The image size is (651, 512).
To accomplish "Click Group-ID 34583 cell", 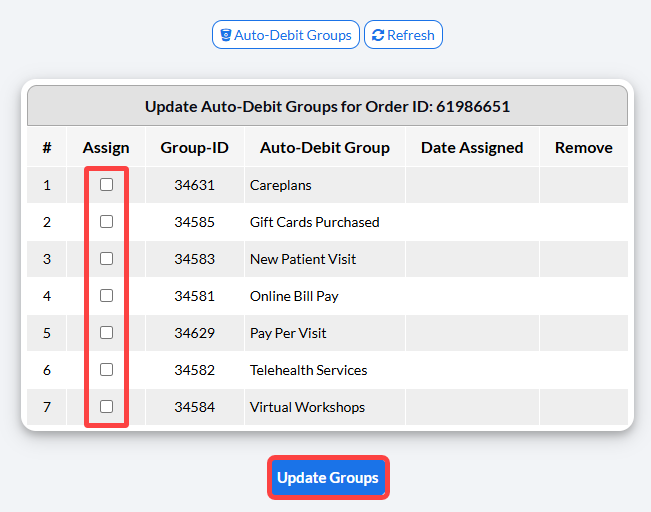I will [x=195, y=259].
